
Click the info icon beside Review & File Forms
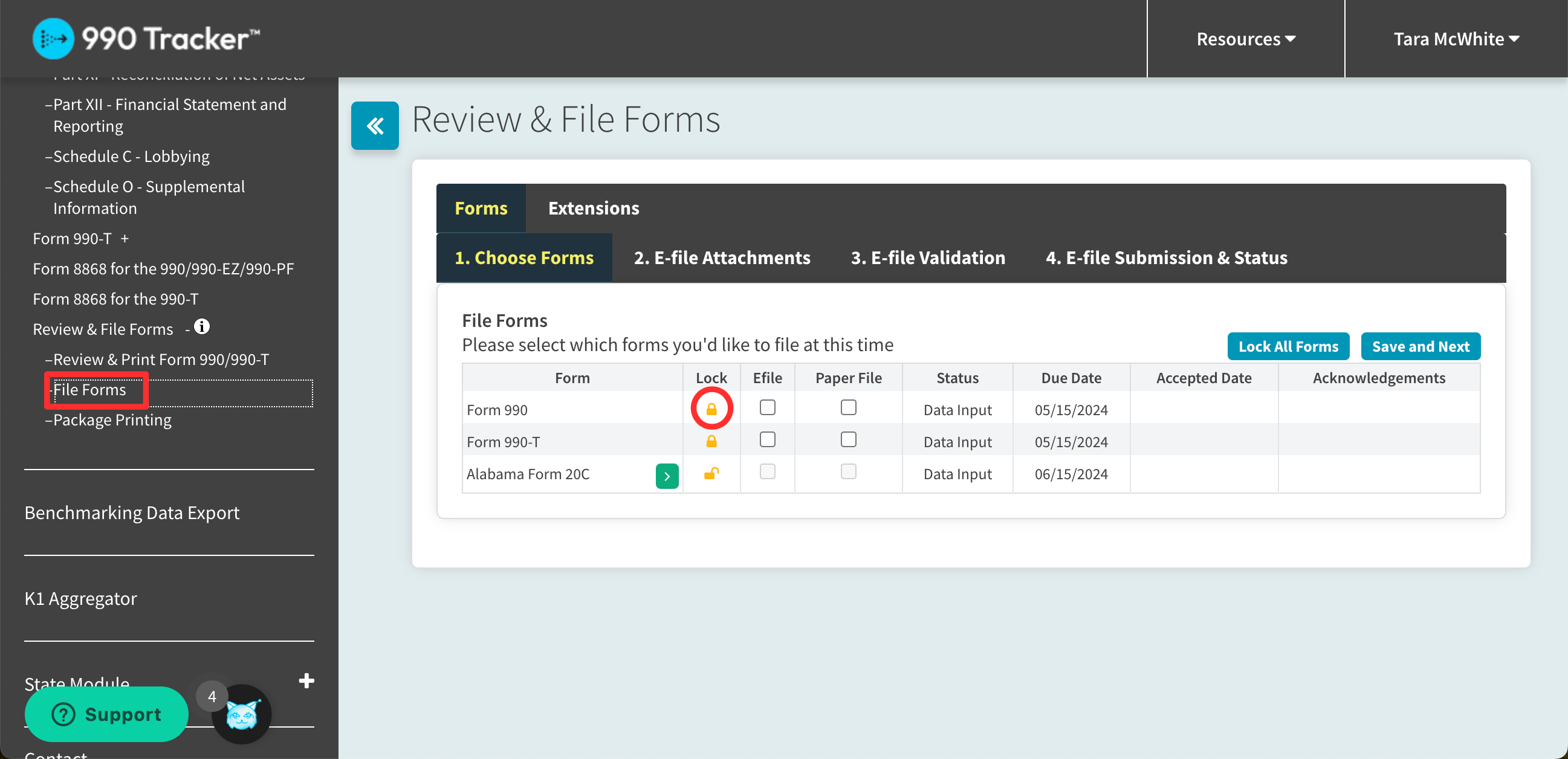coord(202,327)
